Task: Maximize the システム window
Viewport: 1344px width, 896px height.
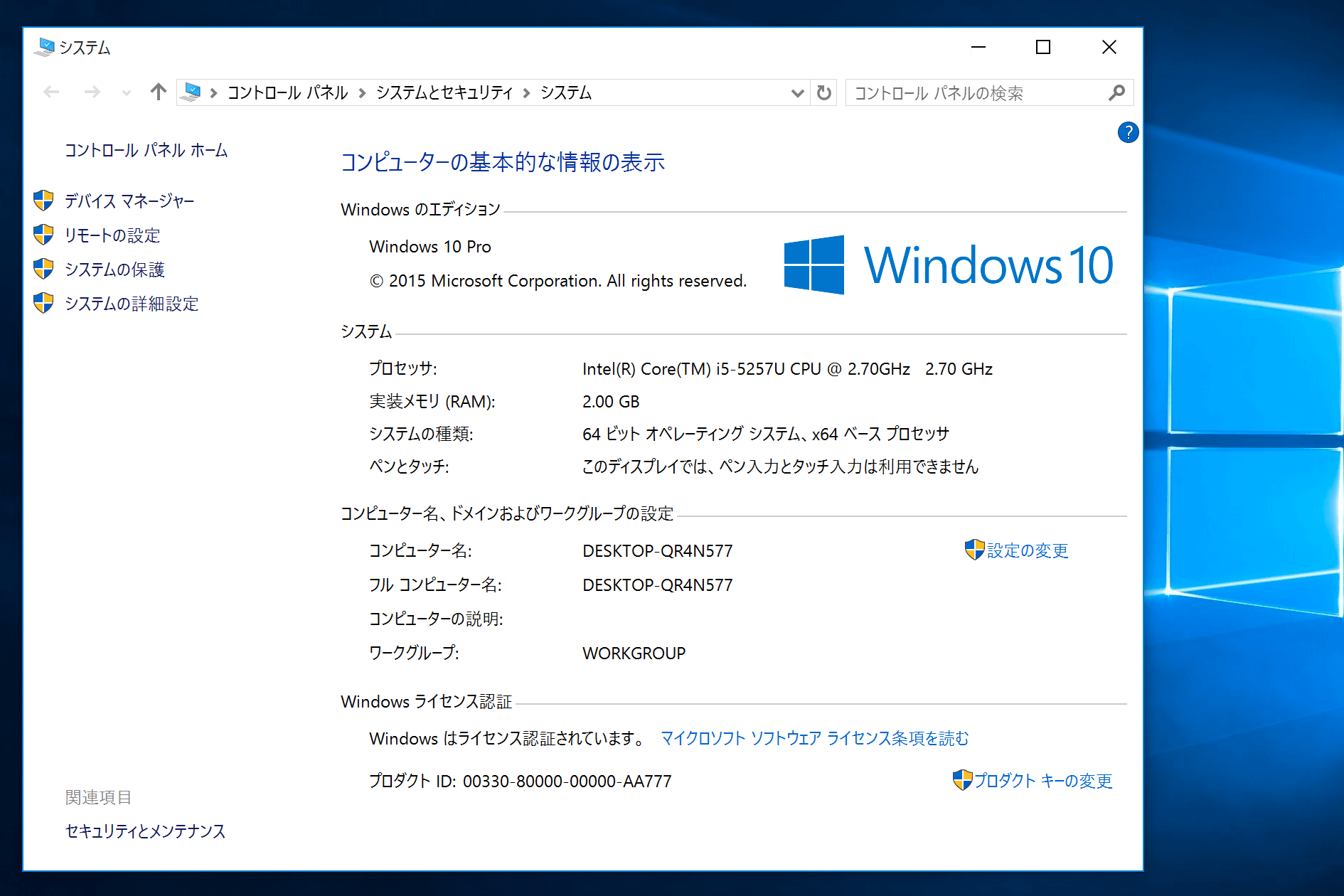Action: point(1043,47)
